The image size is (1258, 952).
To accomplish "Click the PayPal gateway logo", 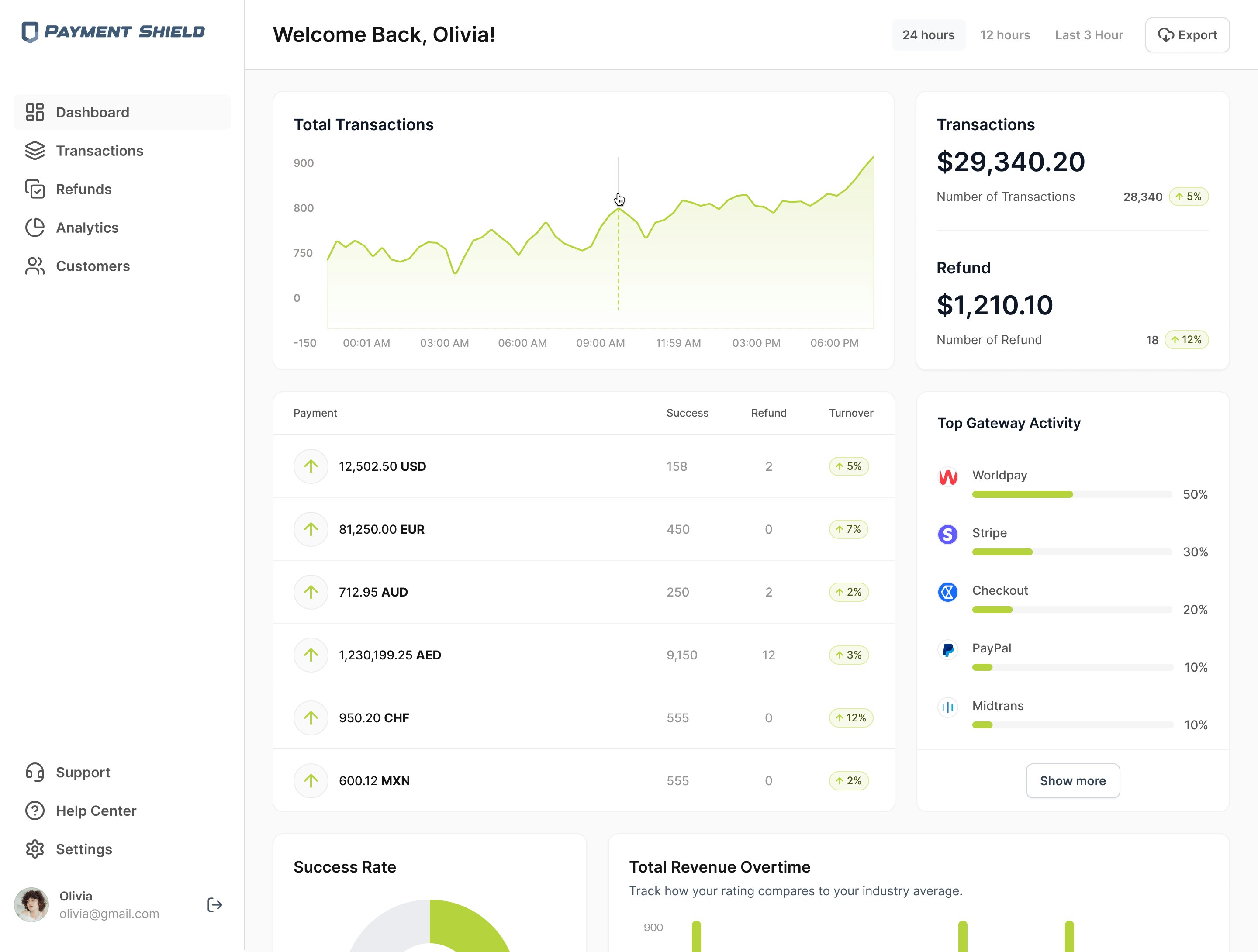I will pos(947,649).
